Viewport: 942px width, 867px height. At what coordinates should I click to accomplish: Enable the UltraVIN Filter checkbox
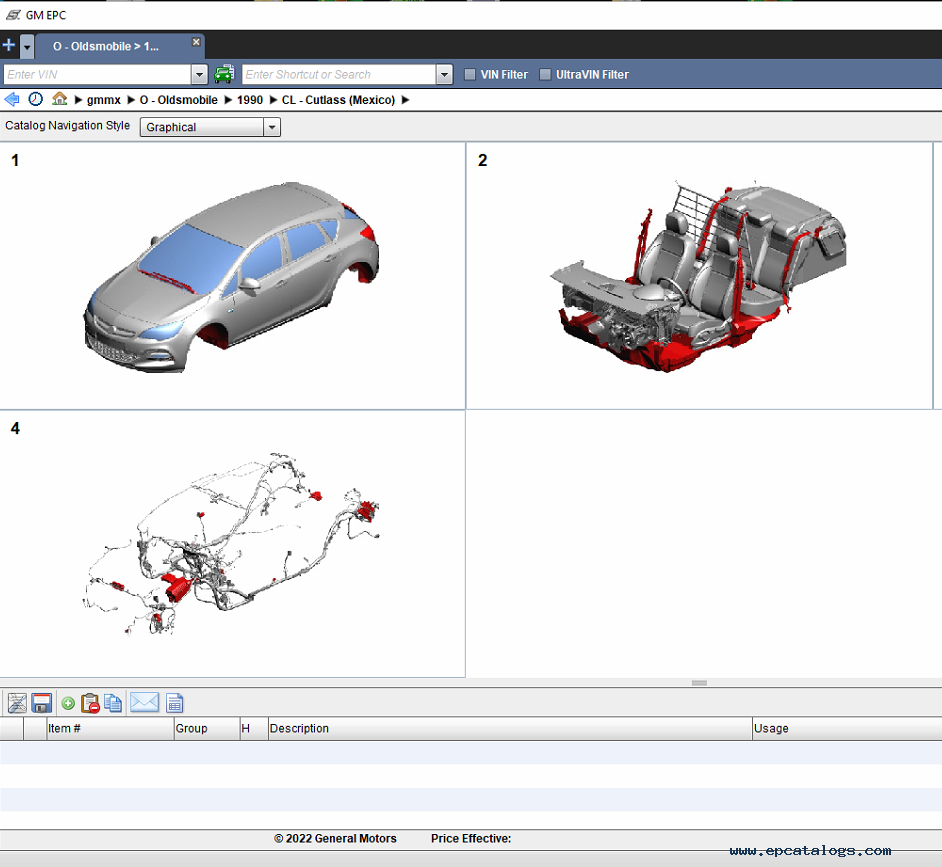coord(545,74)
